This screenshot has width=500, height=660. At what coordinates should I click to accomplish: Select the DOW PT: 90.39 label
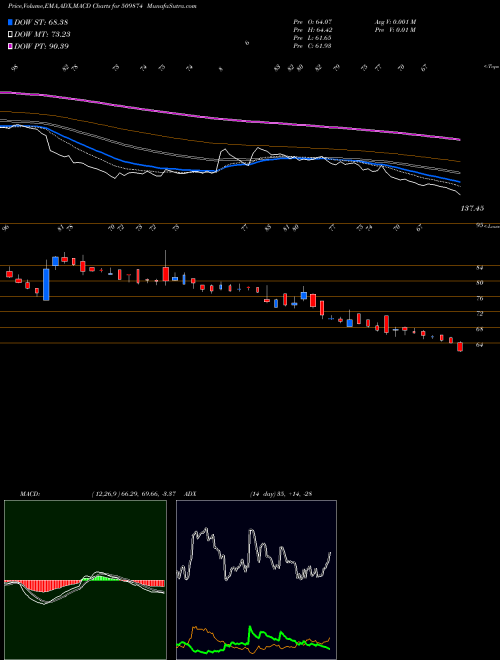click(42, 46)
